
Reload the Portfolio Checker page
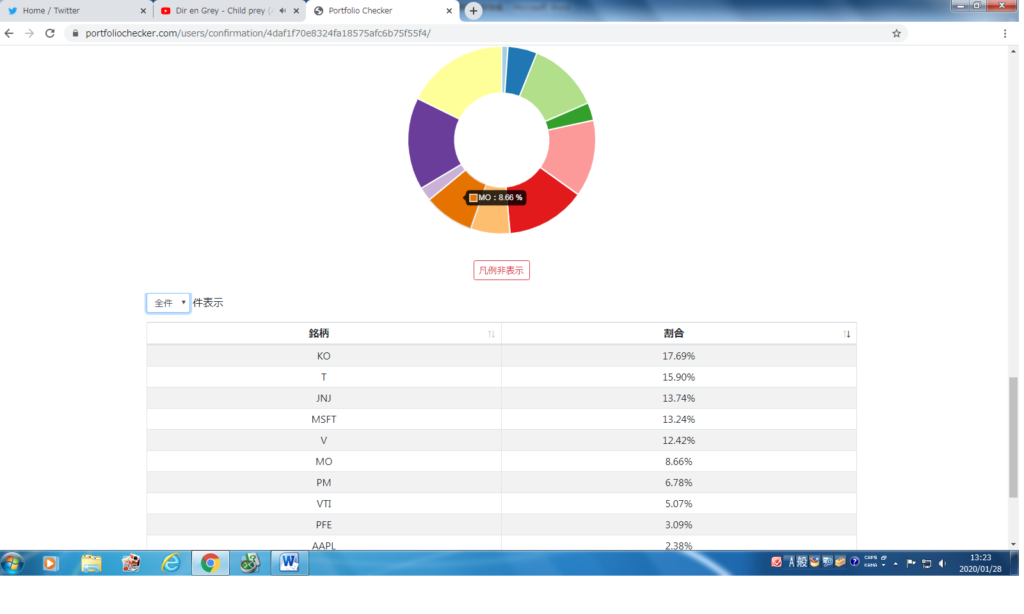pyautogui.click(x=50, y=33)
